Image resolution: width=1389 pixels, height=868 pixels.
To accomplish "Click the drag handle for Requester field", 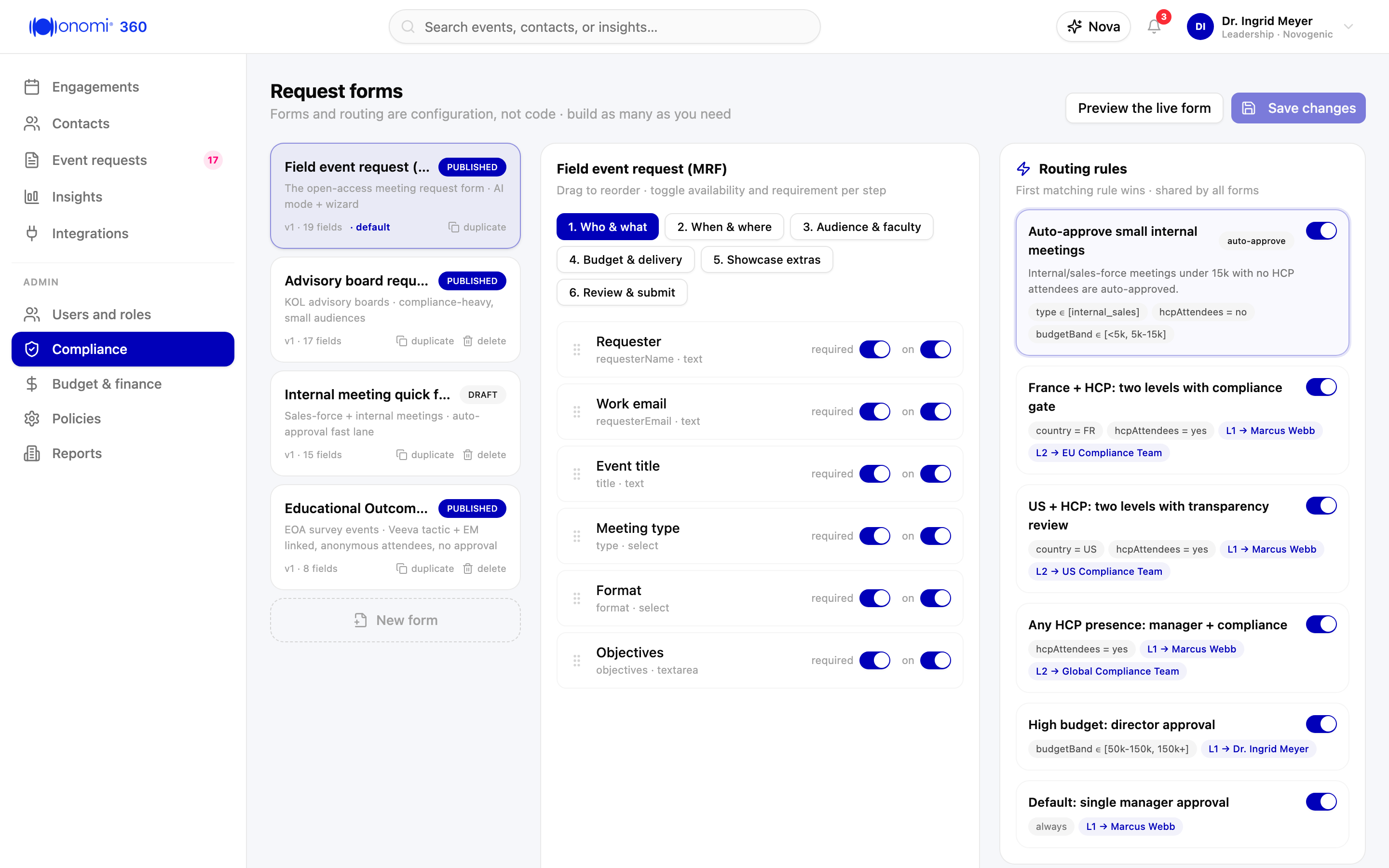I will pos(577,349).
